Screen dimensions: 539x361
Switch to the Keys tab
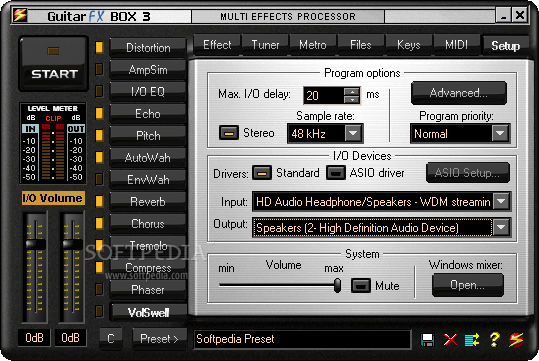point(409,45)
